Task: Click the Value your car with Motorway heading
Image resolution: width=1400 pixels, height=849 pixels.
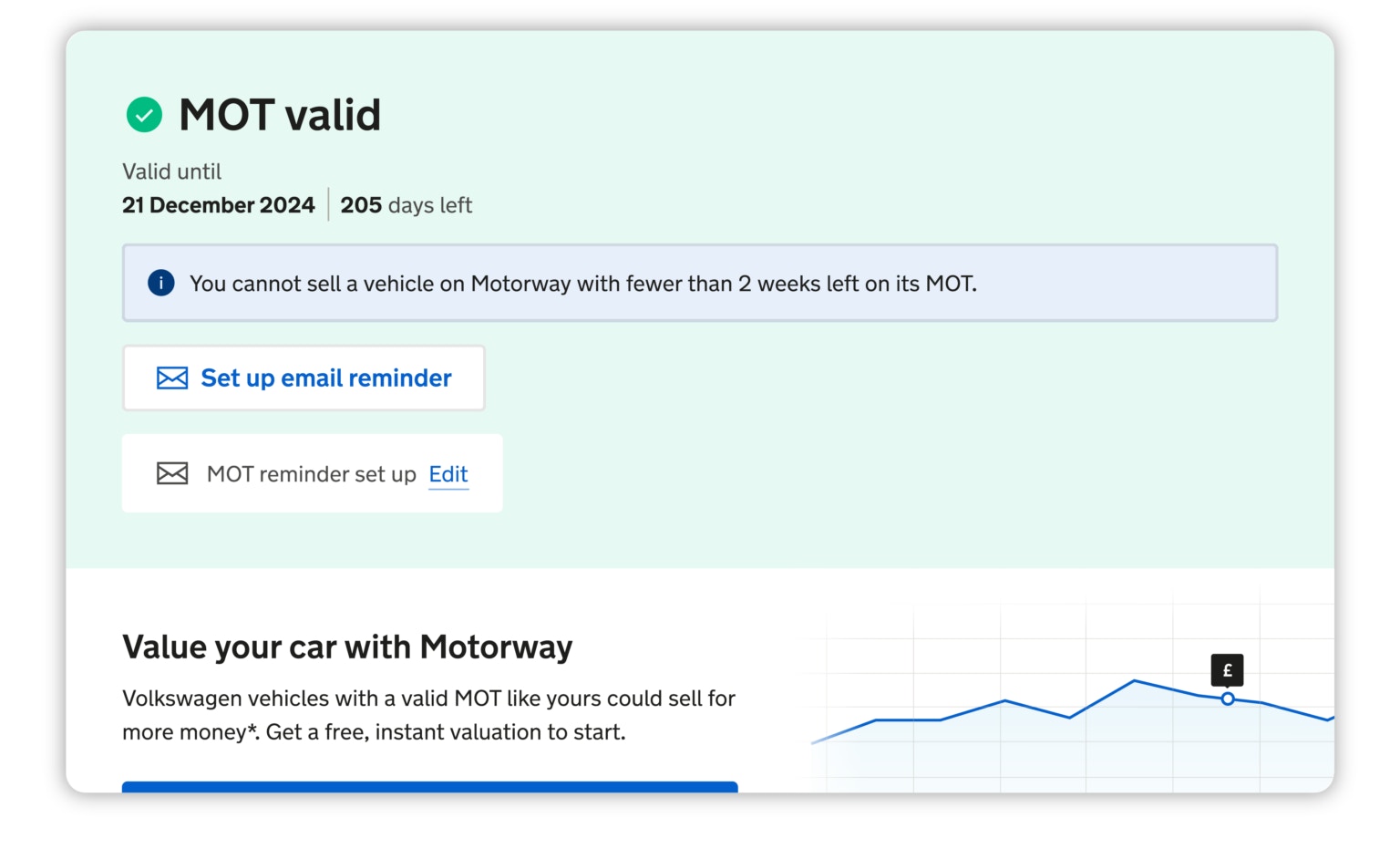Action: (x=347, y=647)
